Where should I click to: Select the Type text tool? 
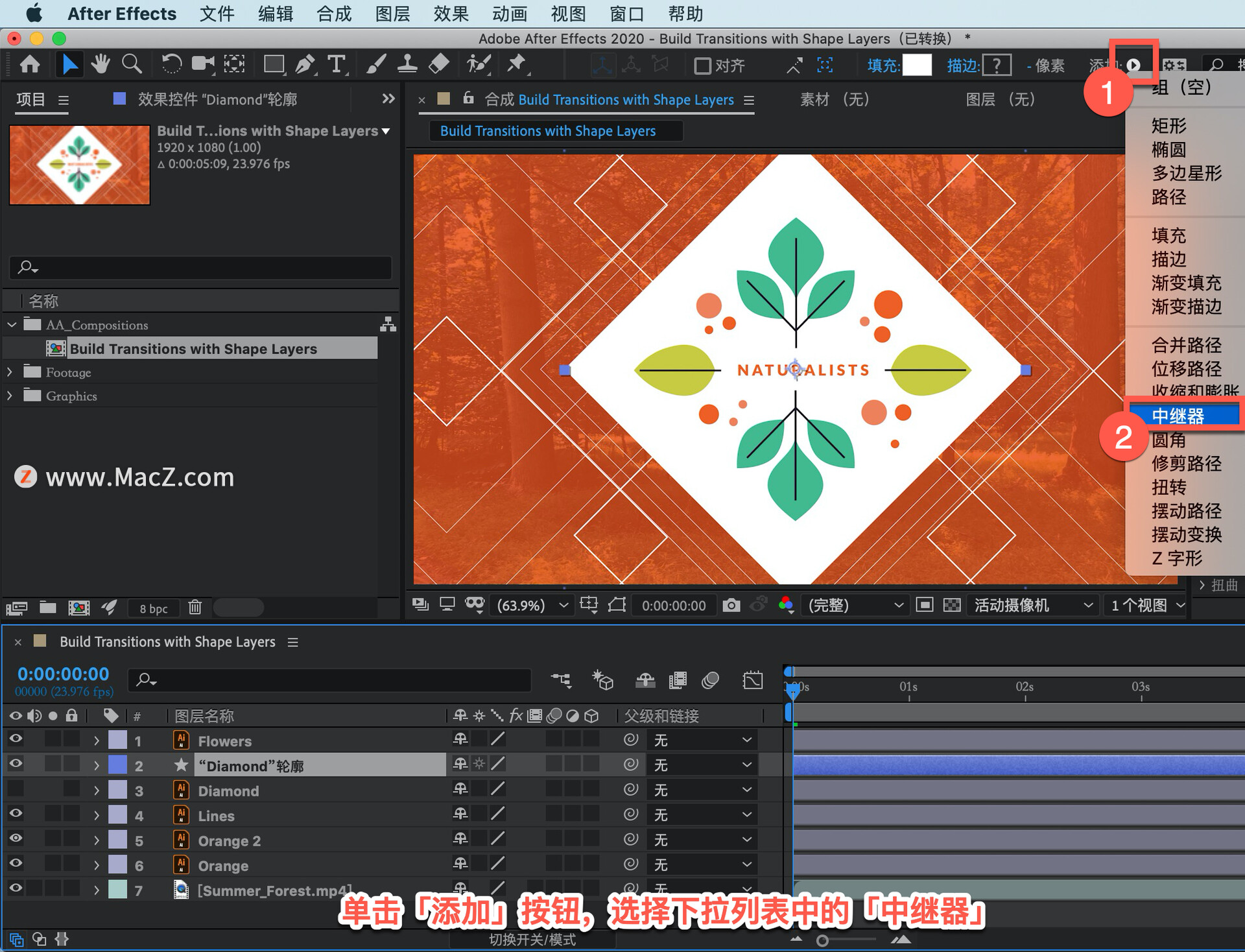pos(336,64)
